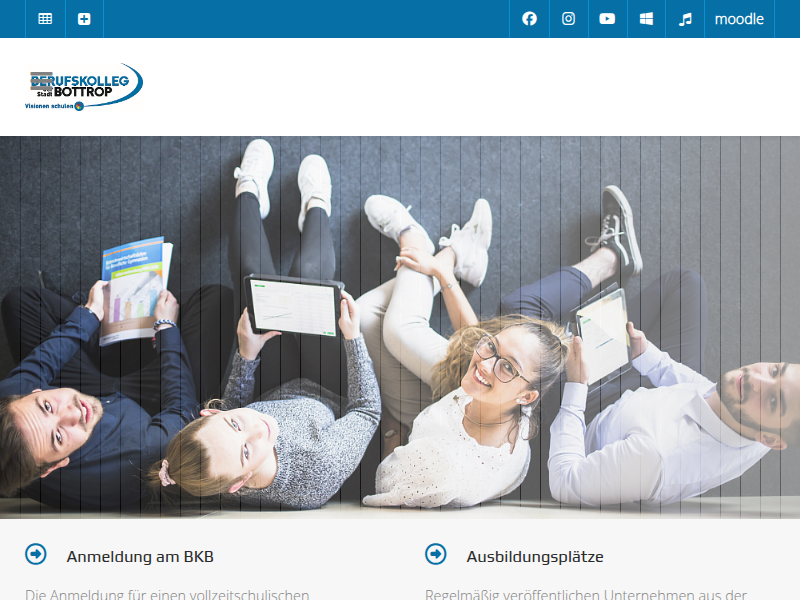Image resolution: width=800 pixels, height=600 pixels.
Task: Click arrow icon beside Ausbildungsplätze
Action: tap(436, 554)
